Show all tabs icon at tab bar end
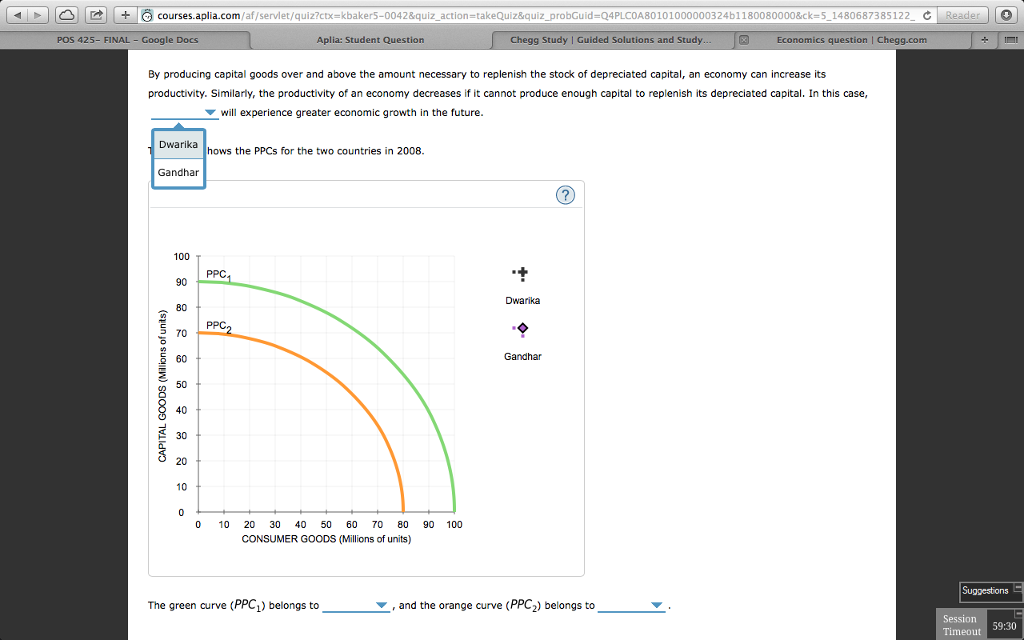The image size is (1024, 640). [1011, 40]
